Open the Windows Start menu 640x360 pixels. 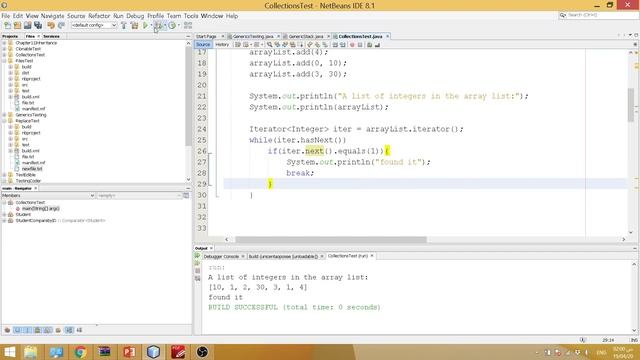(x=9, y=352)
